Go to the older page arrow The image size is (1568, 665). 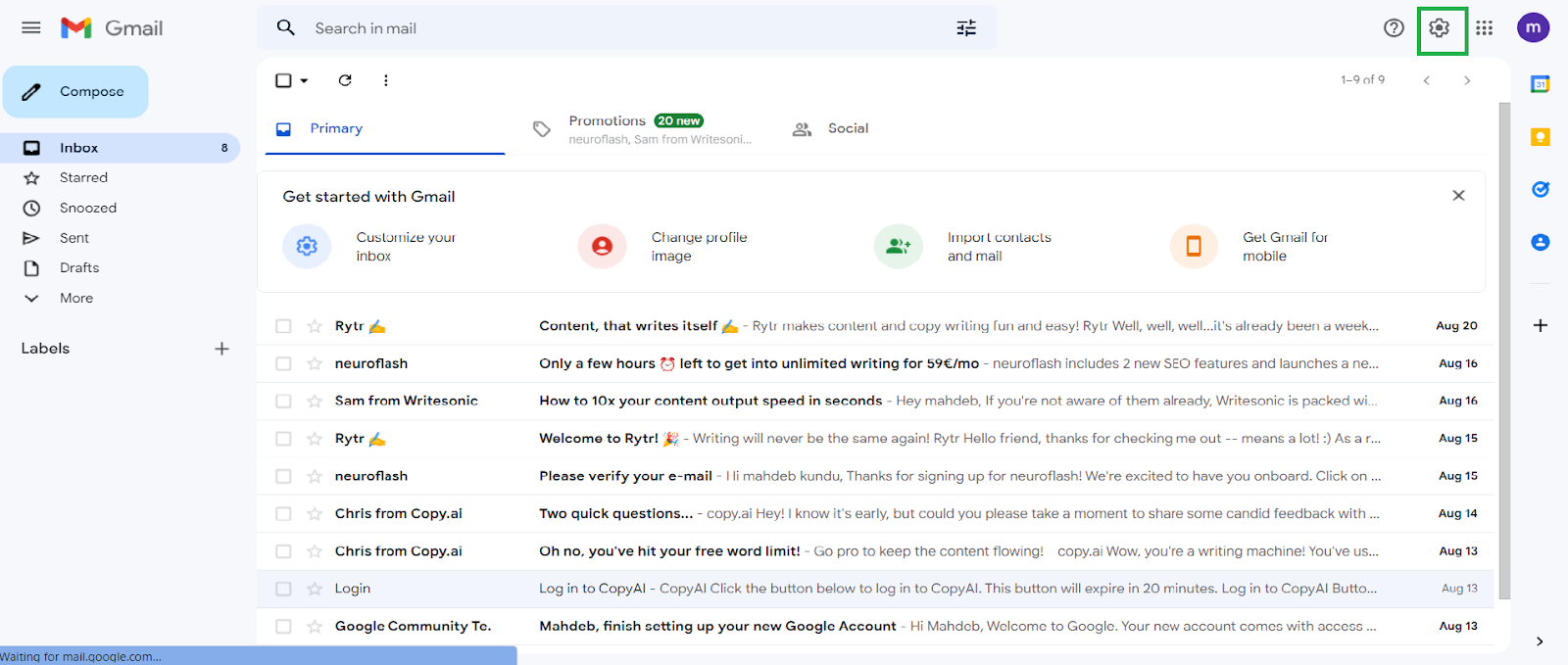pos(1467,80)
